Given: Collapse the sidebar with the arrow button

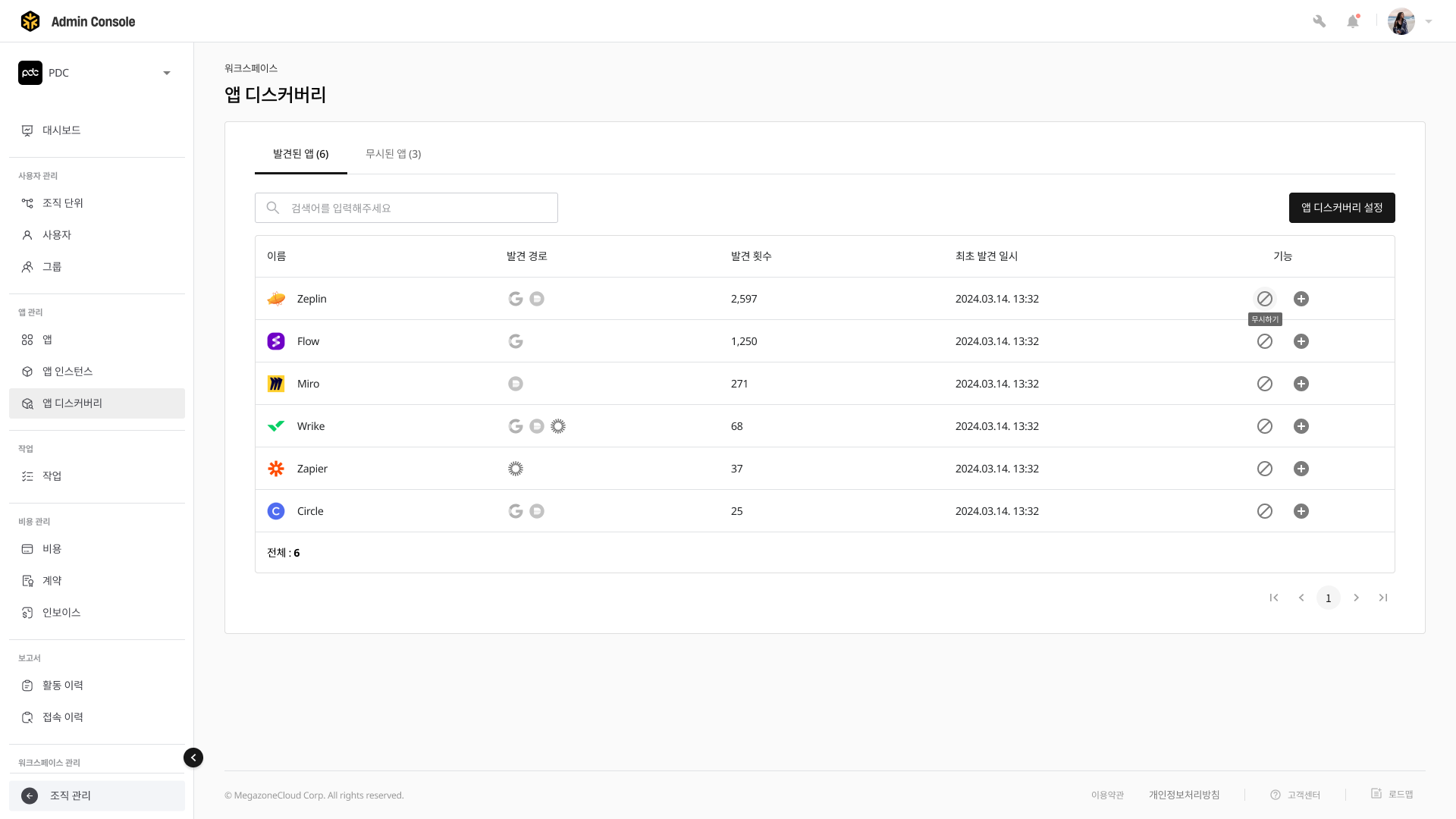Looking at the screenshot, I should point(193,758).
